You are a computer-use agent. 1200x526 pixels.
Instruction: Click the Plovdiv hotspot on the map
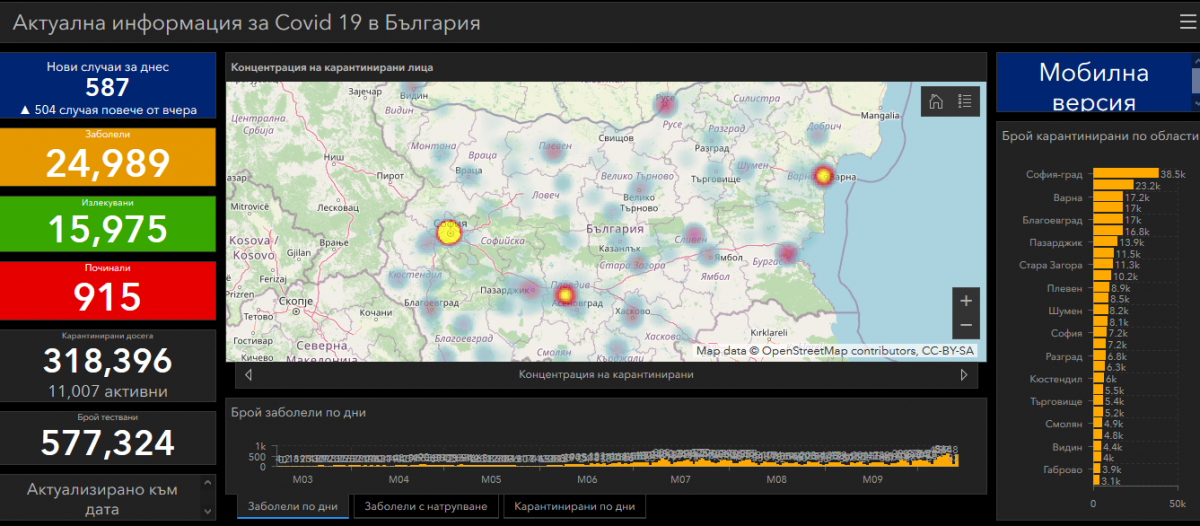564,295
